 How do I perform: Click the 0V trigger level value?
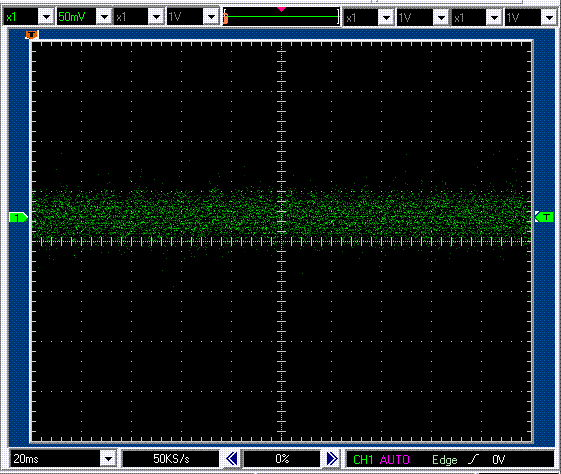tap(498, 459)
